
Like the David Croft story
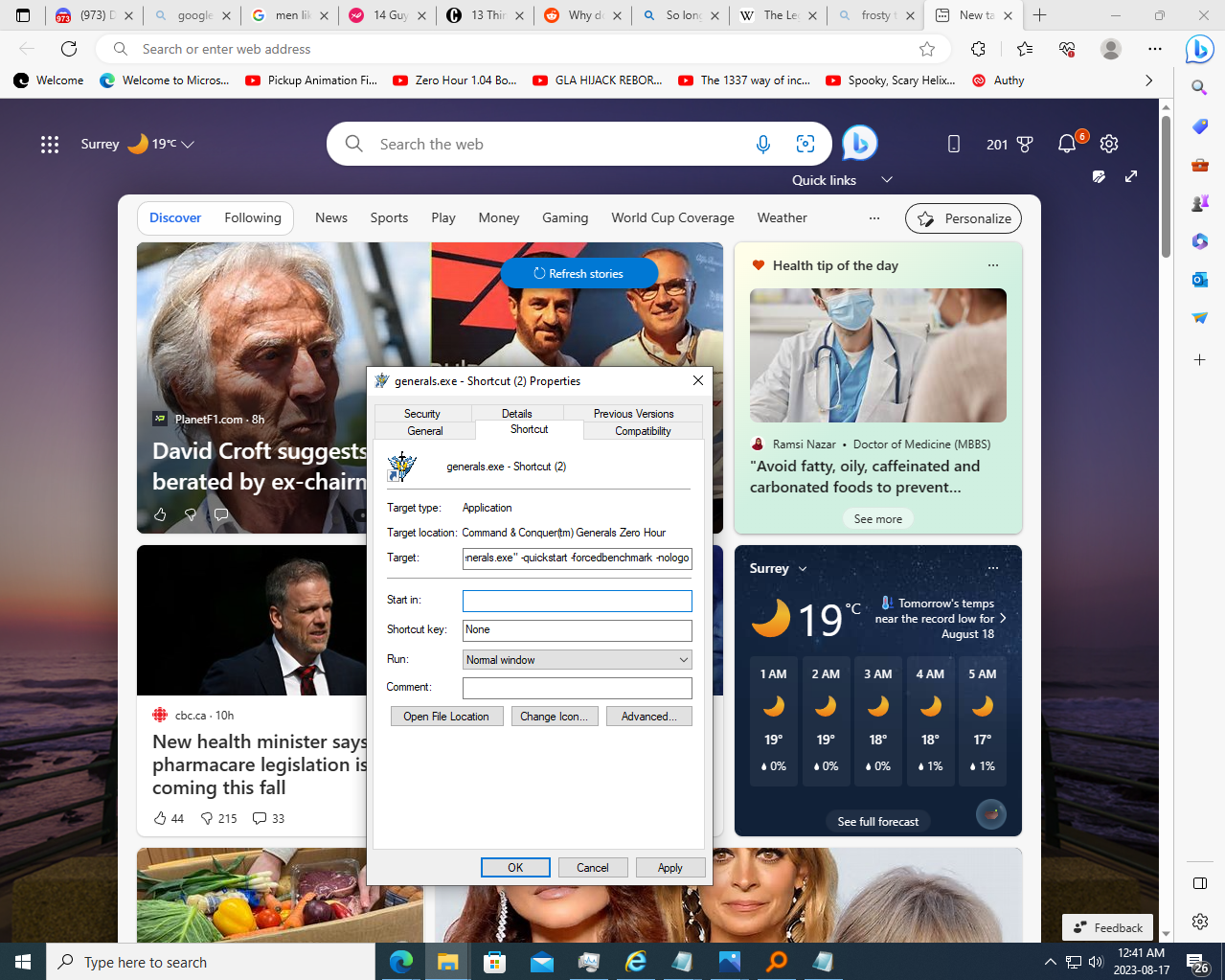pos(160,514)
